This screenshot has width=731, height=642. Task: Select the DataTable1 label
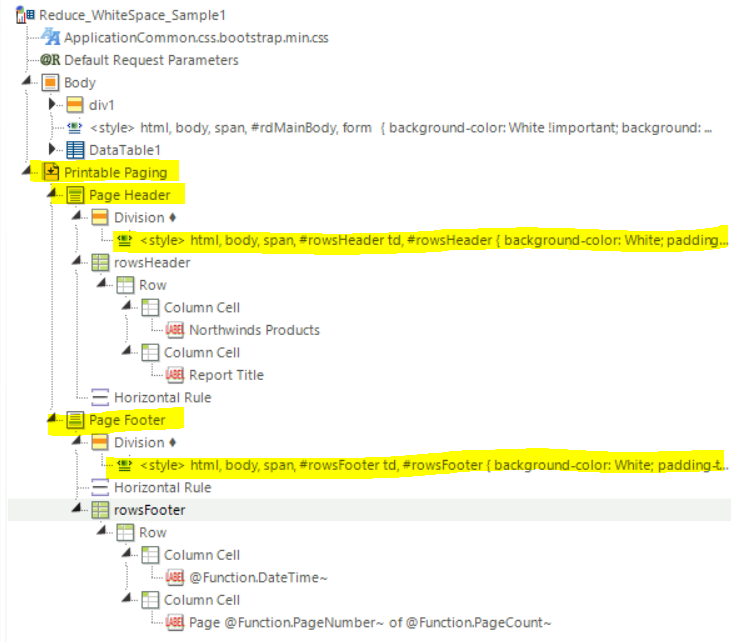coord(124,150)
